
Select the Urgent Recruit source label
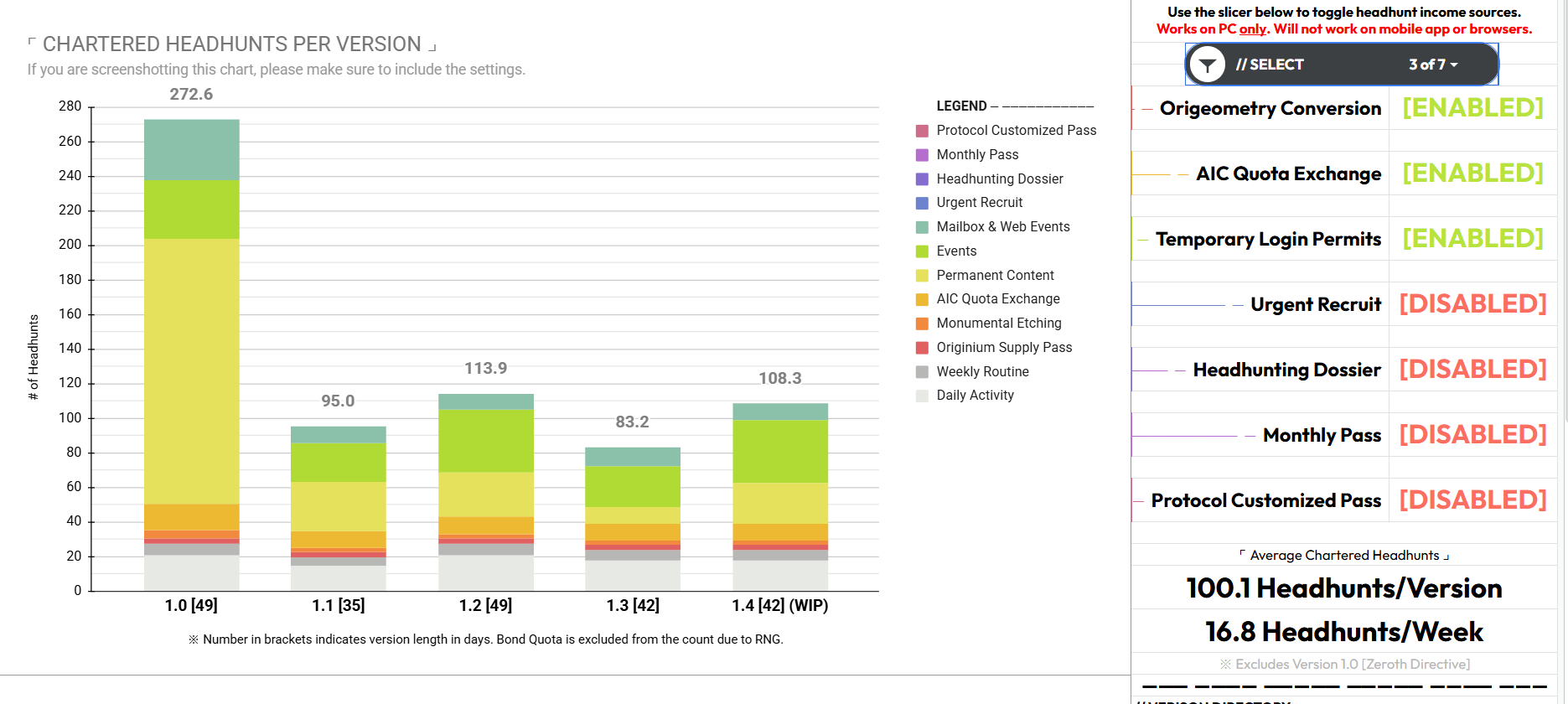point(1316,304)
